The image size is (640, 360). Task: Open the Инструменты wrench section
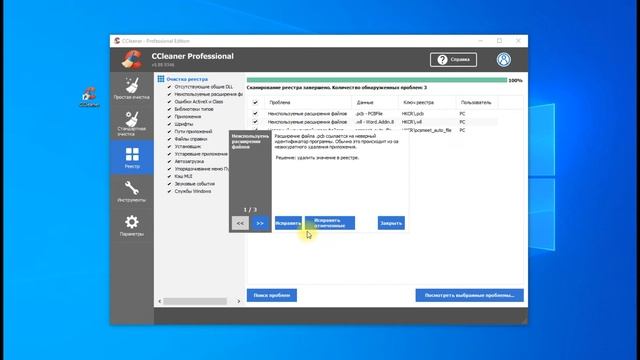[131, 191]
